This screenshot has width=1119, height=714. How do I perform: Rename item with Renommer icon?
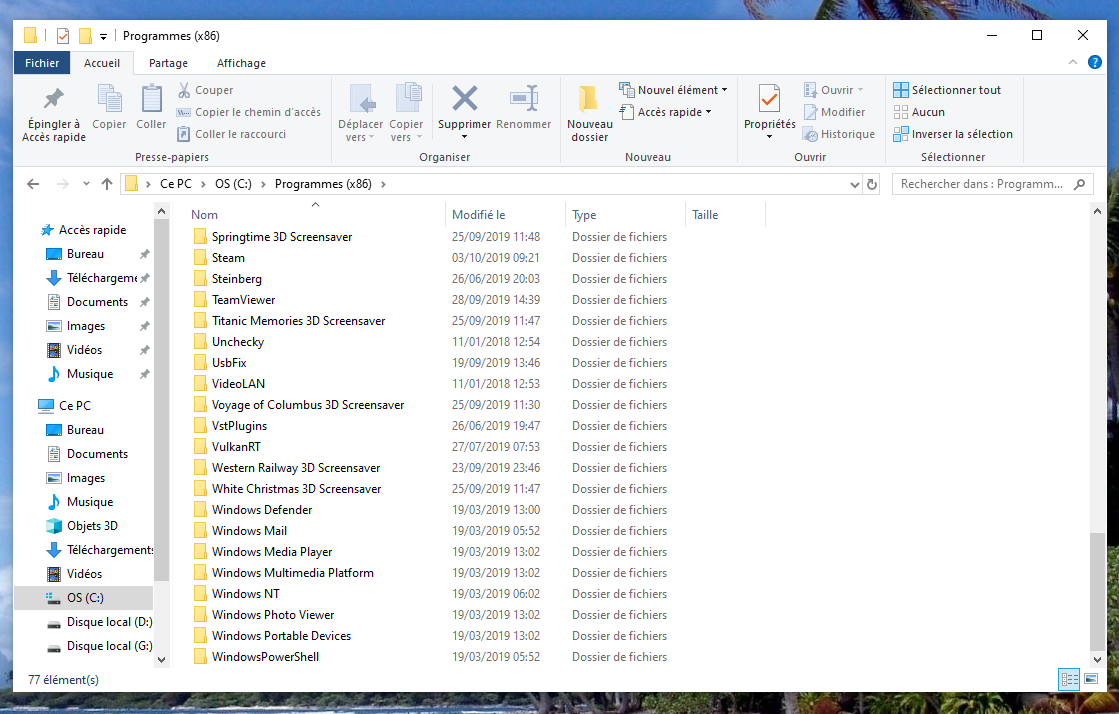click(x=524, y=100)
